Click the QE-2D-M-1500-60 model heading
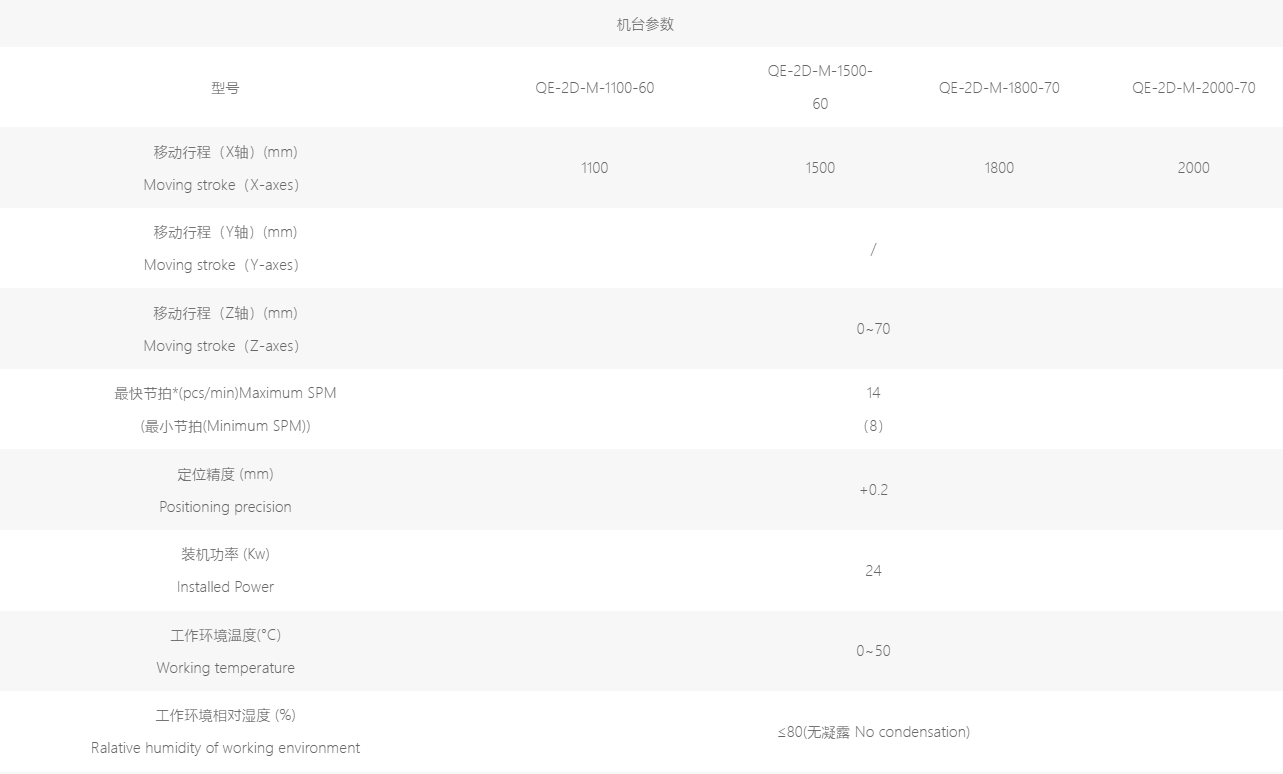 [820, 87]
